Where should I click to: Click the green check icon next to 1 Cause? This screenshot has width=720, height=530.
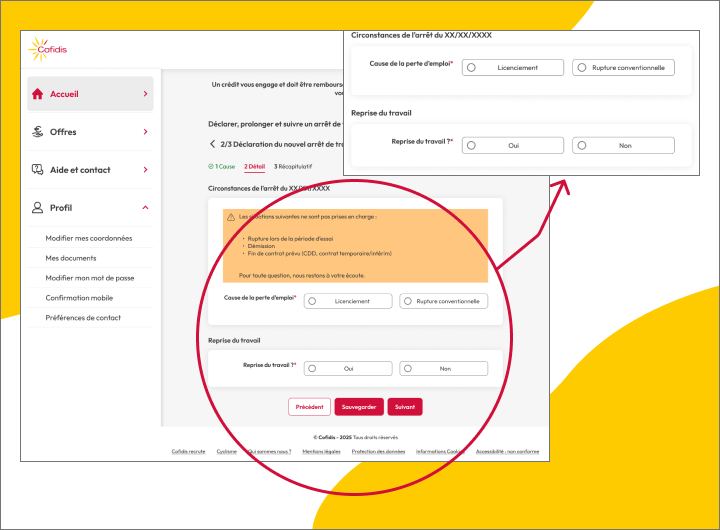click(x=211, y=166)
